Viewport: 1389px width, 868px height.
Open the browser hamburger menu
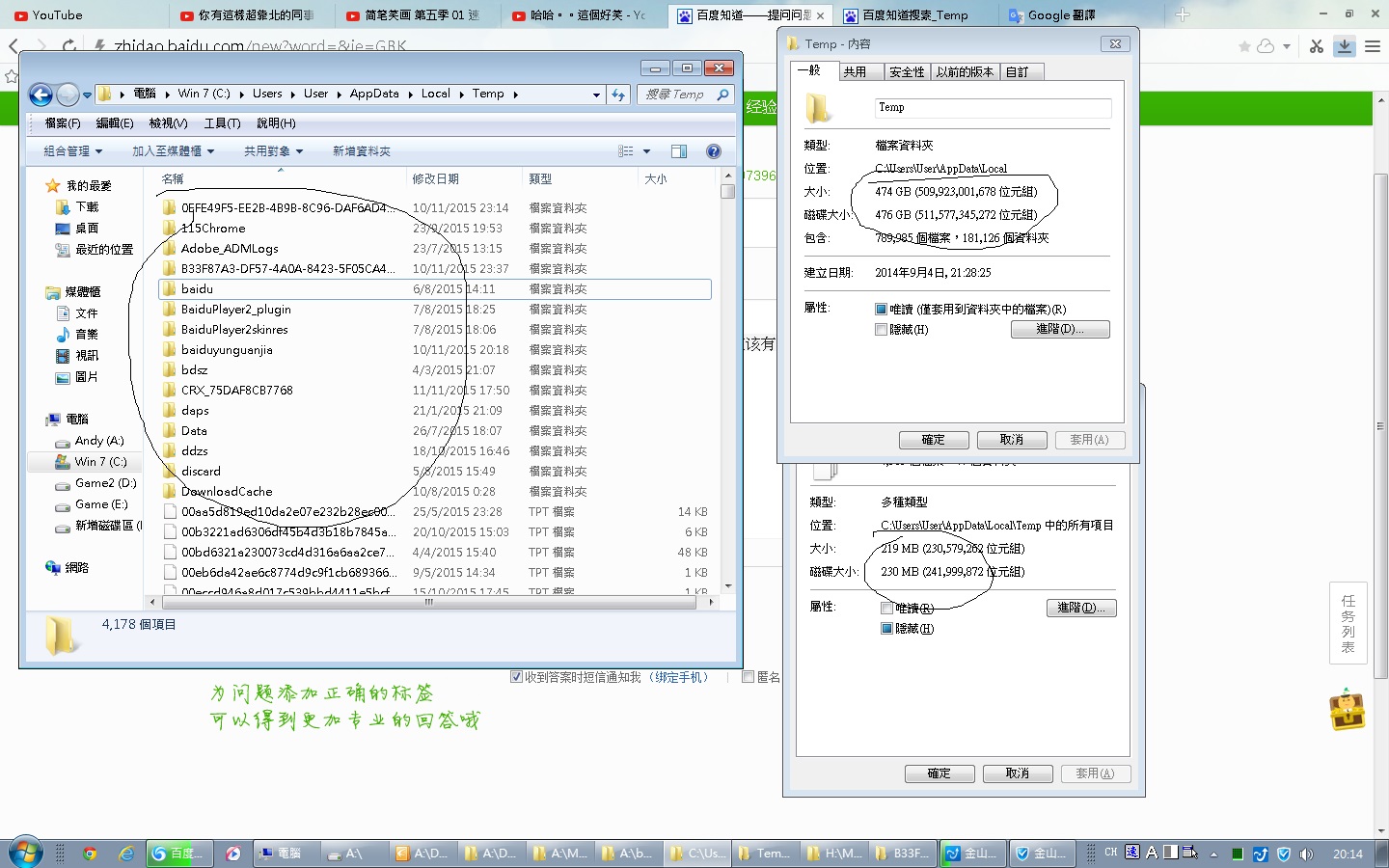(1373, 46)
